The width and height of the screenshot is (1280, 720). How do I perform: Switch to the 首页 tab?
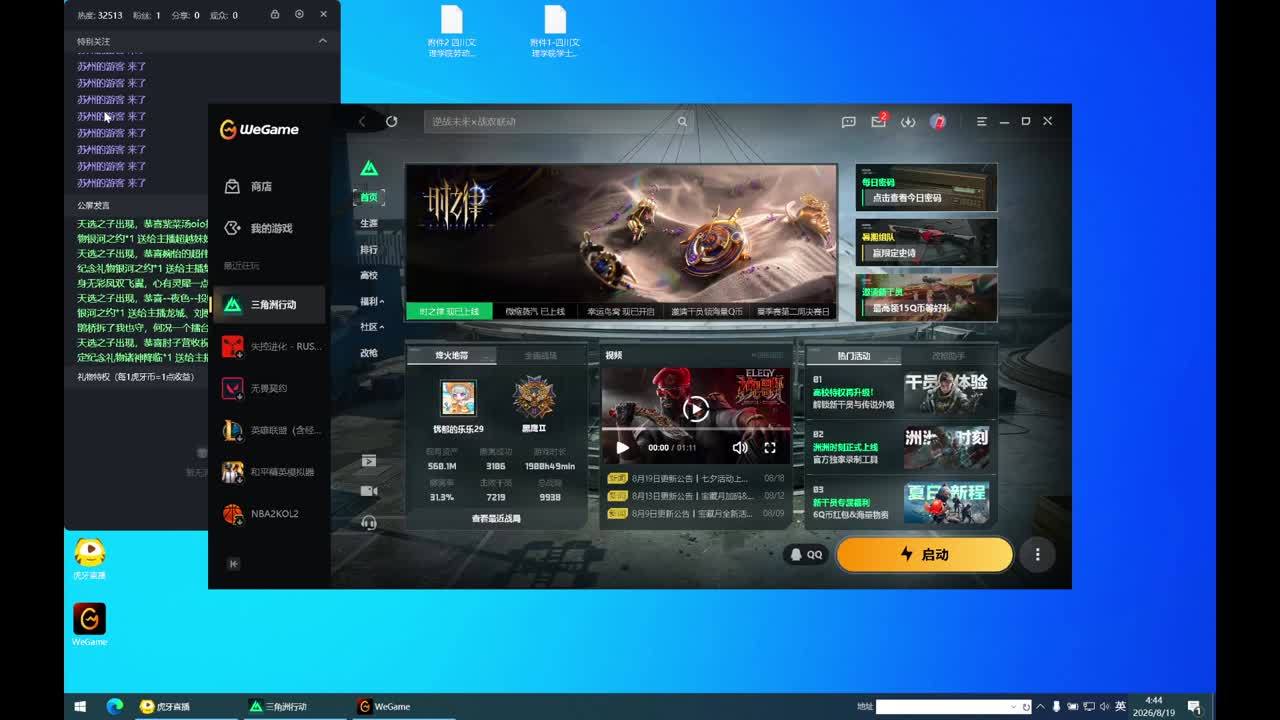tap(369, 197)
